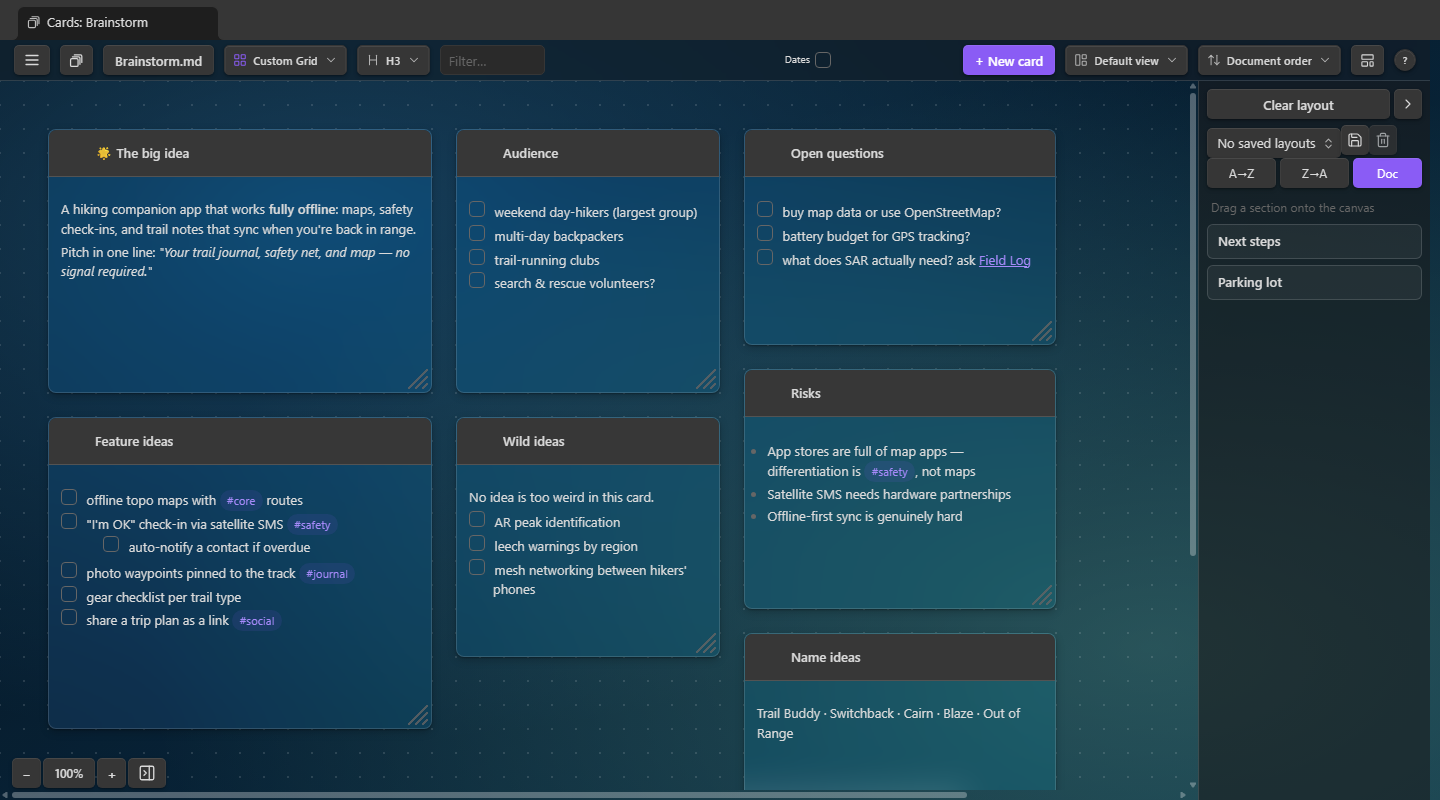The width and height of the screenshot is (1440, 800).
Task: Check leech warnings by region item
Action: (x=477, y=543)
